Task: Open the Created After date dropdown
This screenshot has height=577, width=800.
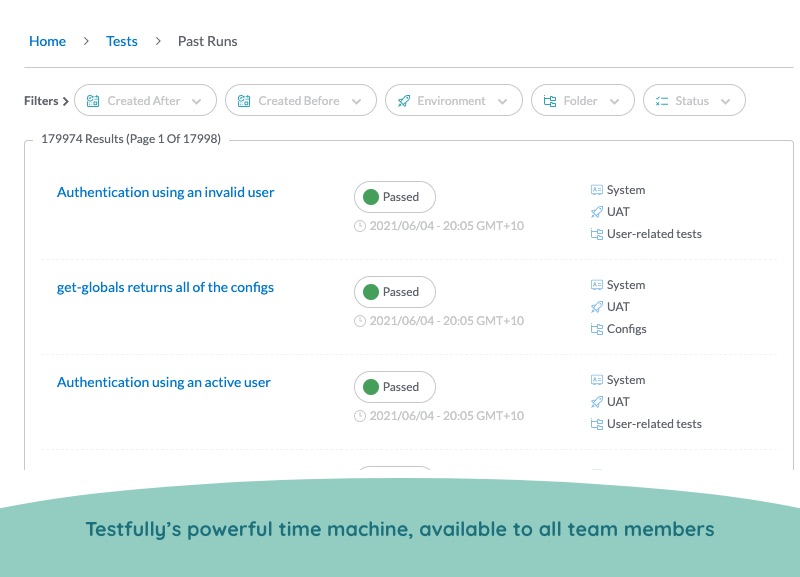Action: pyautogui.click(x=145, y=101)
